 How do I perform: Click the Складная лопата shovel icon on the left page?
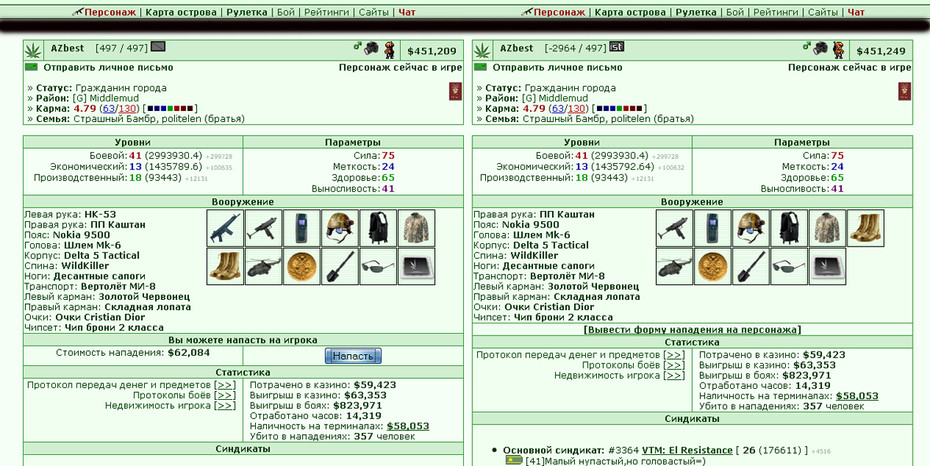(x=340, y=267)
